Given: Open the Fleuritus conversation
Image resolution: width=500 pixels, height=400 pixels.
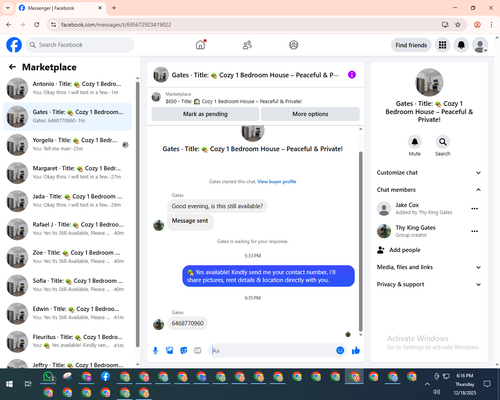Looking at the screenshot, I should tap(68, 342).
